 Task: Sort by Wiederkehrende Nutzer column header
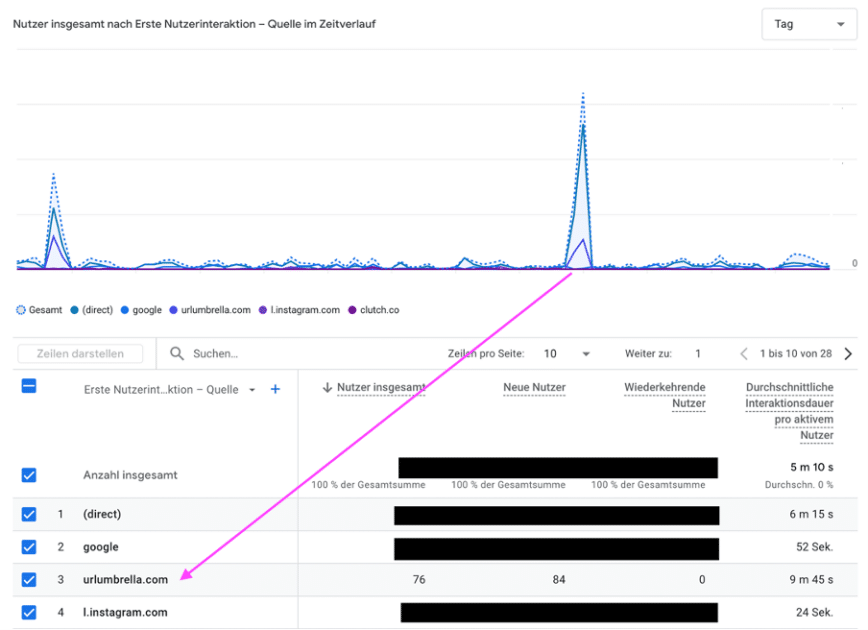pos(665,395)
